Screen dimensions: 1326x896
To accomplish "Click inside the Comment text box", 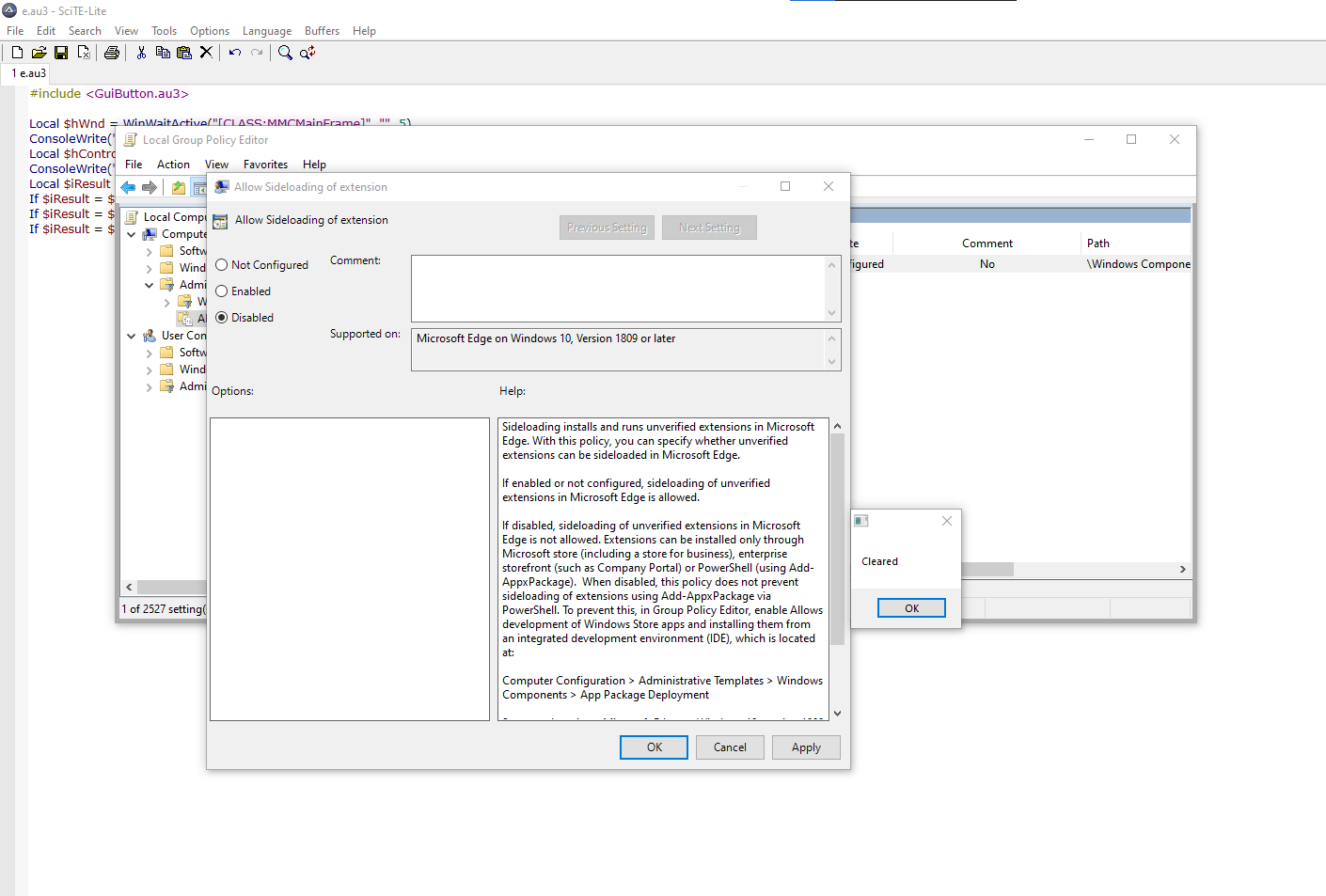I will point(618,289).
